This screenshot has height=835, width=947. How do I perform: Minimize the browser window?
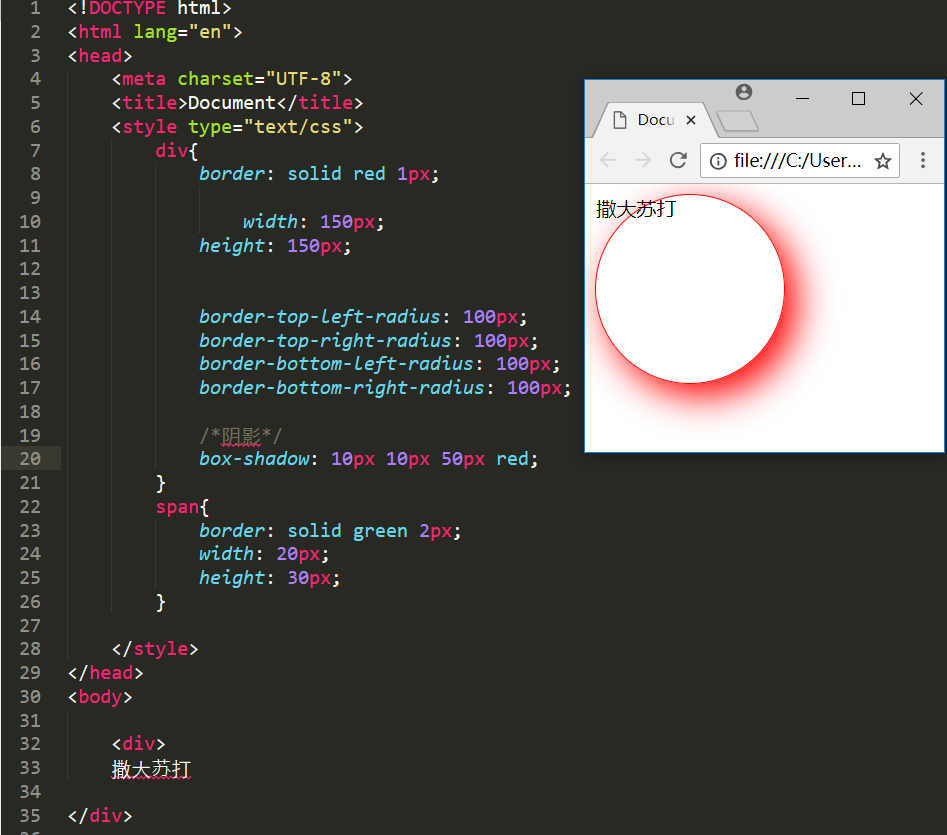point(802,98)
